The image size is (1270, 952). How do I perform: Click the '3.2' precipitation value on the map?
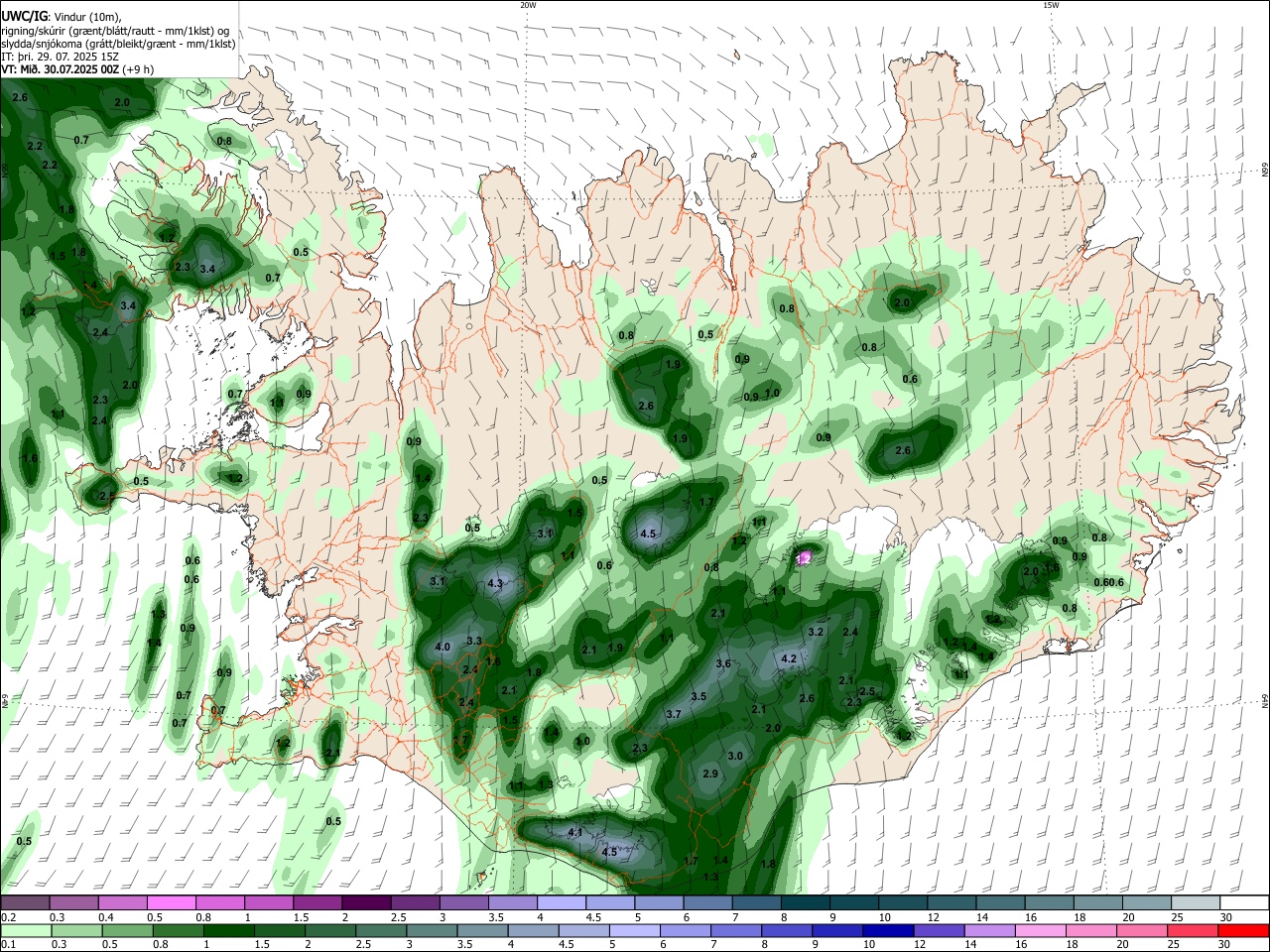[x=817, y=632]
